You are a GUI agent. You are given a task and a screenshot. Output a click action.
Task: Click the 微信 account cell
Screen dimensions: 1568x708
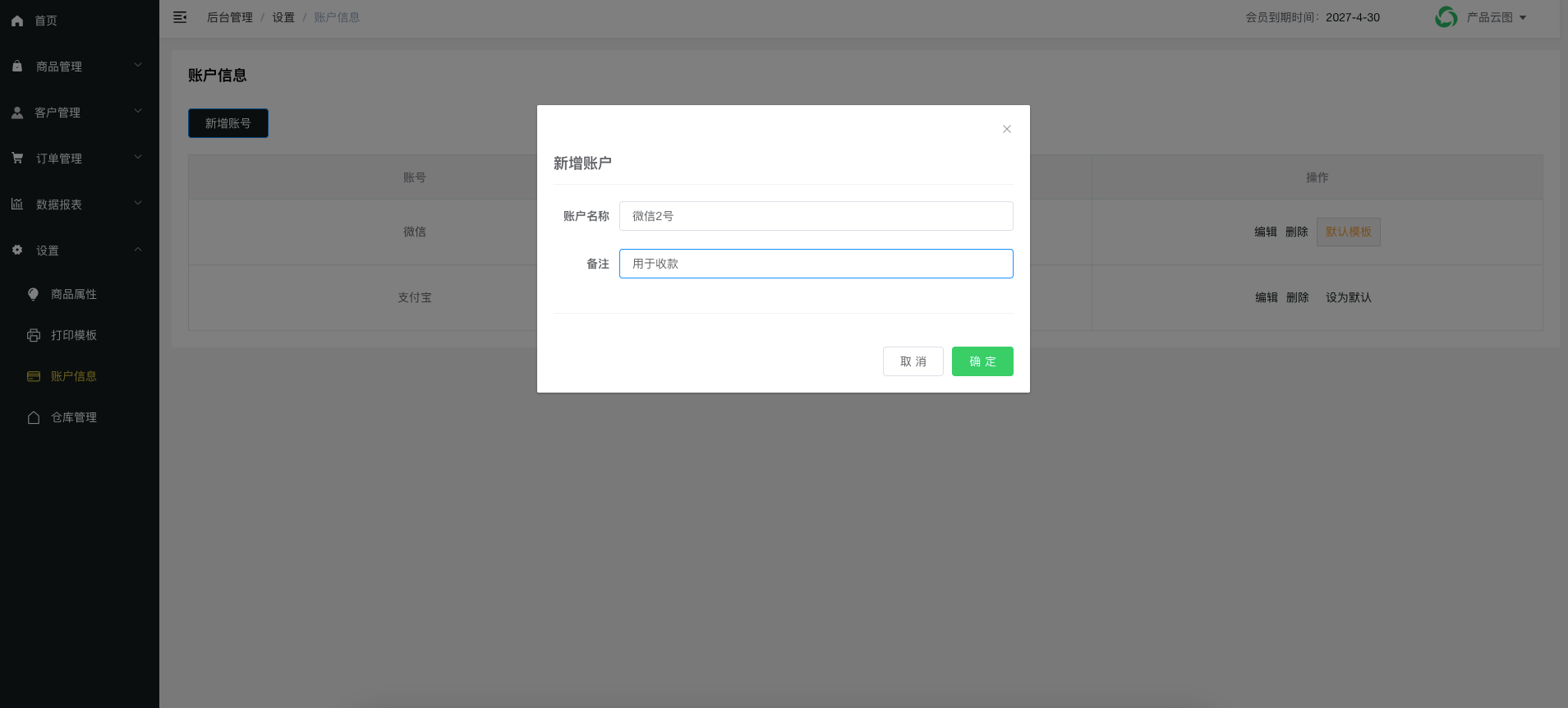[x=415, y=232]
